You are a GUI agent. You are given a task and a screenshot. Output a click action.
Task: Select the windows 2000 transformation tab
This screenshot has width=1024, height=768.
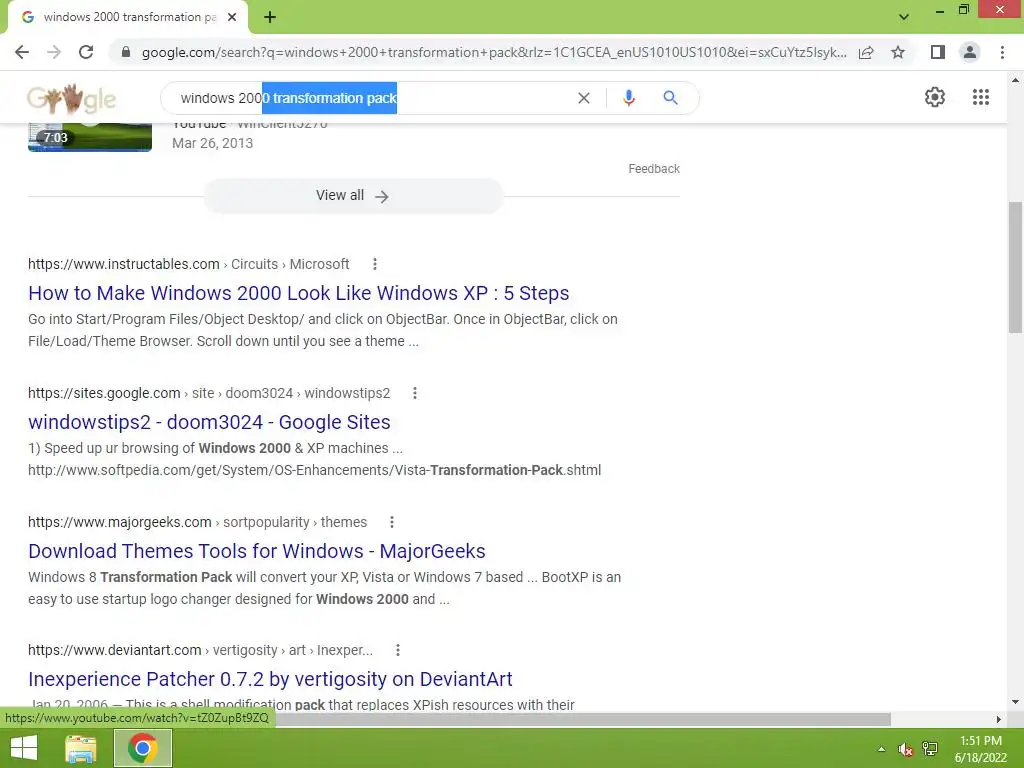pyautogui.click(x=127, y=17)
